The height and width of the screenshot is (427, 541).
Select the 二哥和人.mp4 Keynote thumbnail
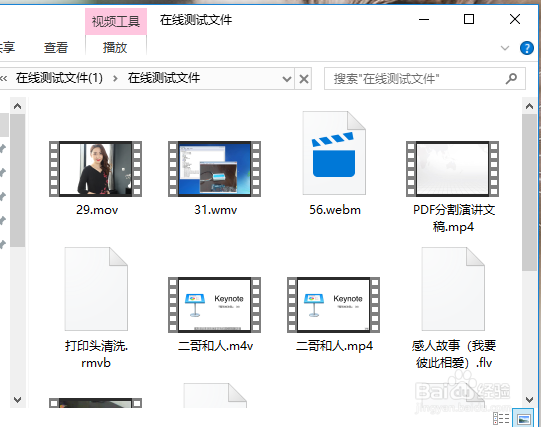point(333,305)
